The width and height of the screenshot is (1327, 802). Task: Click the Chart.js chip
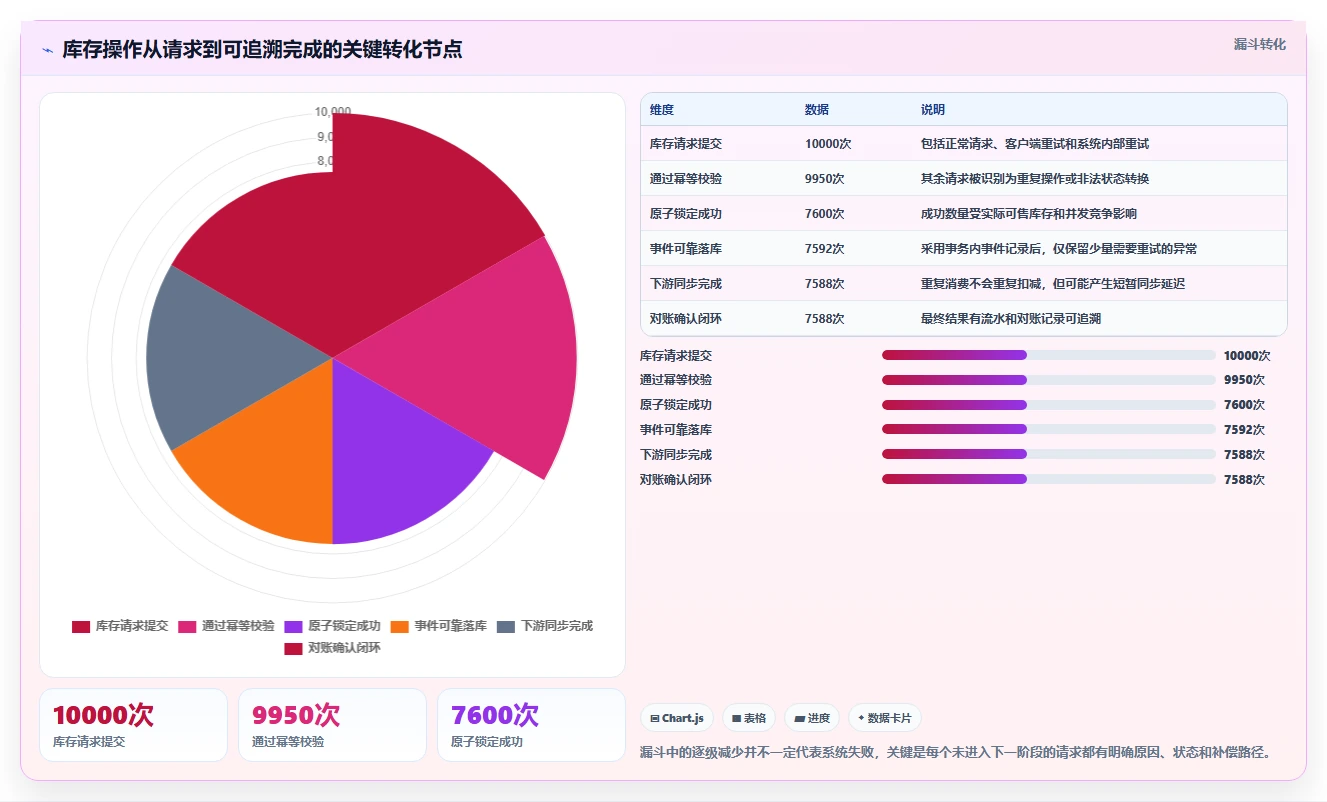click(x=677, y=718)
